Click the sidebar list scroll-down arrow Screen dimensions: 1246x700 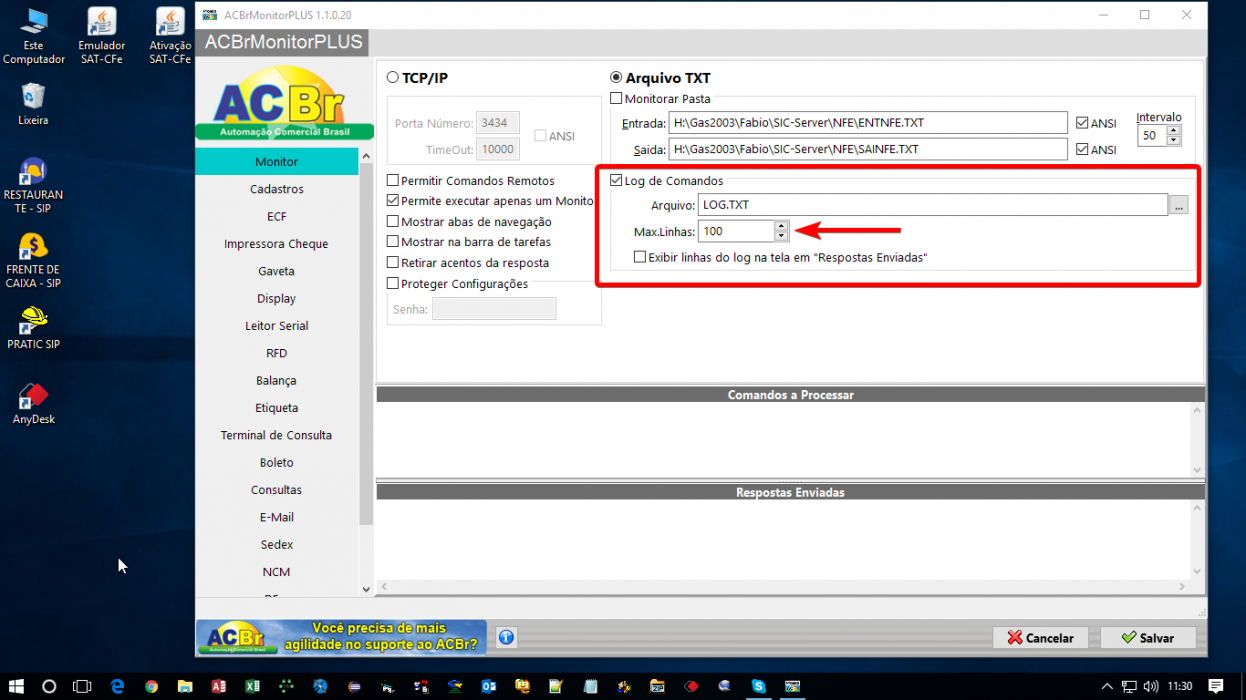pos(366,590)
